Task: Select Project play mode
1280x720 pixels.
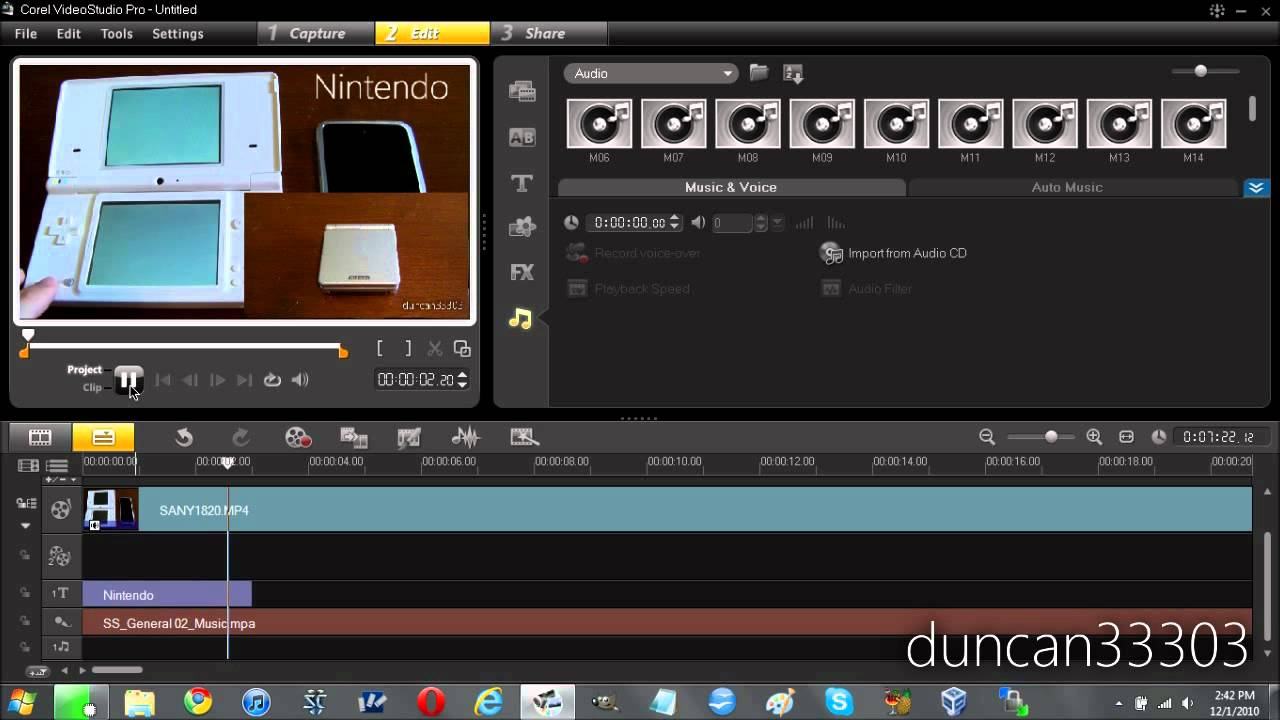Action: tap(84, 370)
